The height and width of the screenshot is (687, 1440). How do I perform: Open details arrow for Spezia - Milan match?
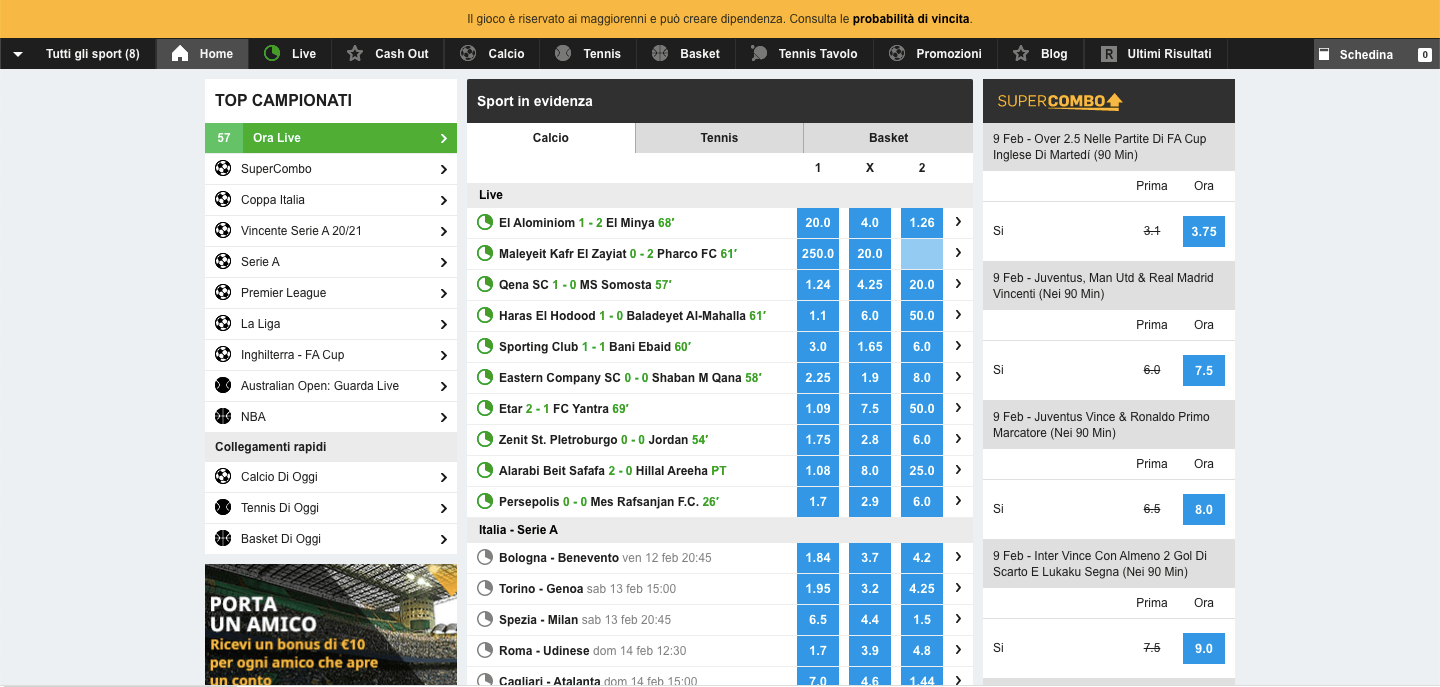click(958, 619)
